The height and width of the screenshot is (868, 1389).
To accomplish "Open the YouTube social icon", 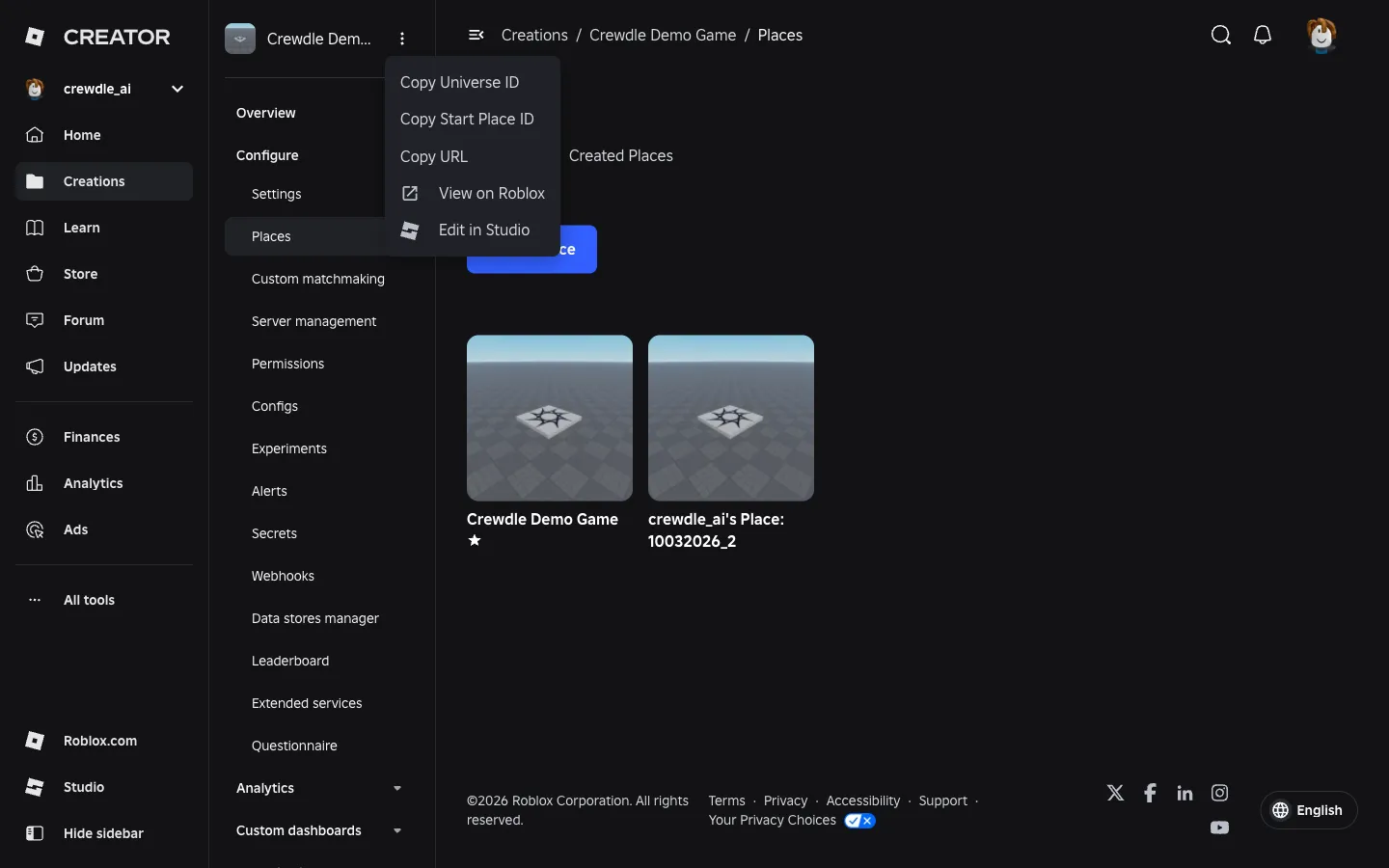I will (x=1219, y=827).
